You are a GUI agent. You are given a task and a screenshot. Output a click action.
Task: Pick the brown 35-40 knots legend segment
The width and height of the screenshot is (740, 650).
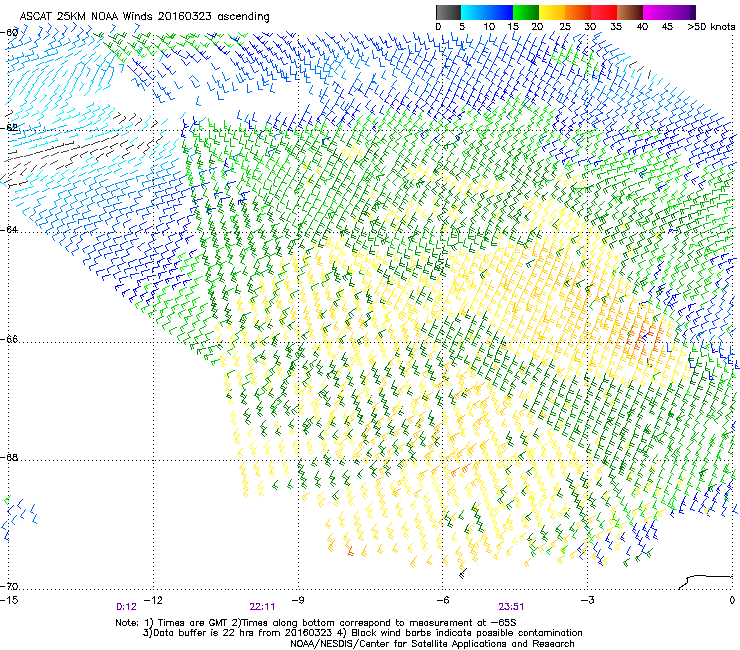point(630,12)
